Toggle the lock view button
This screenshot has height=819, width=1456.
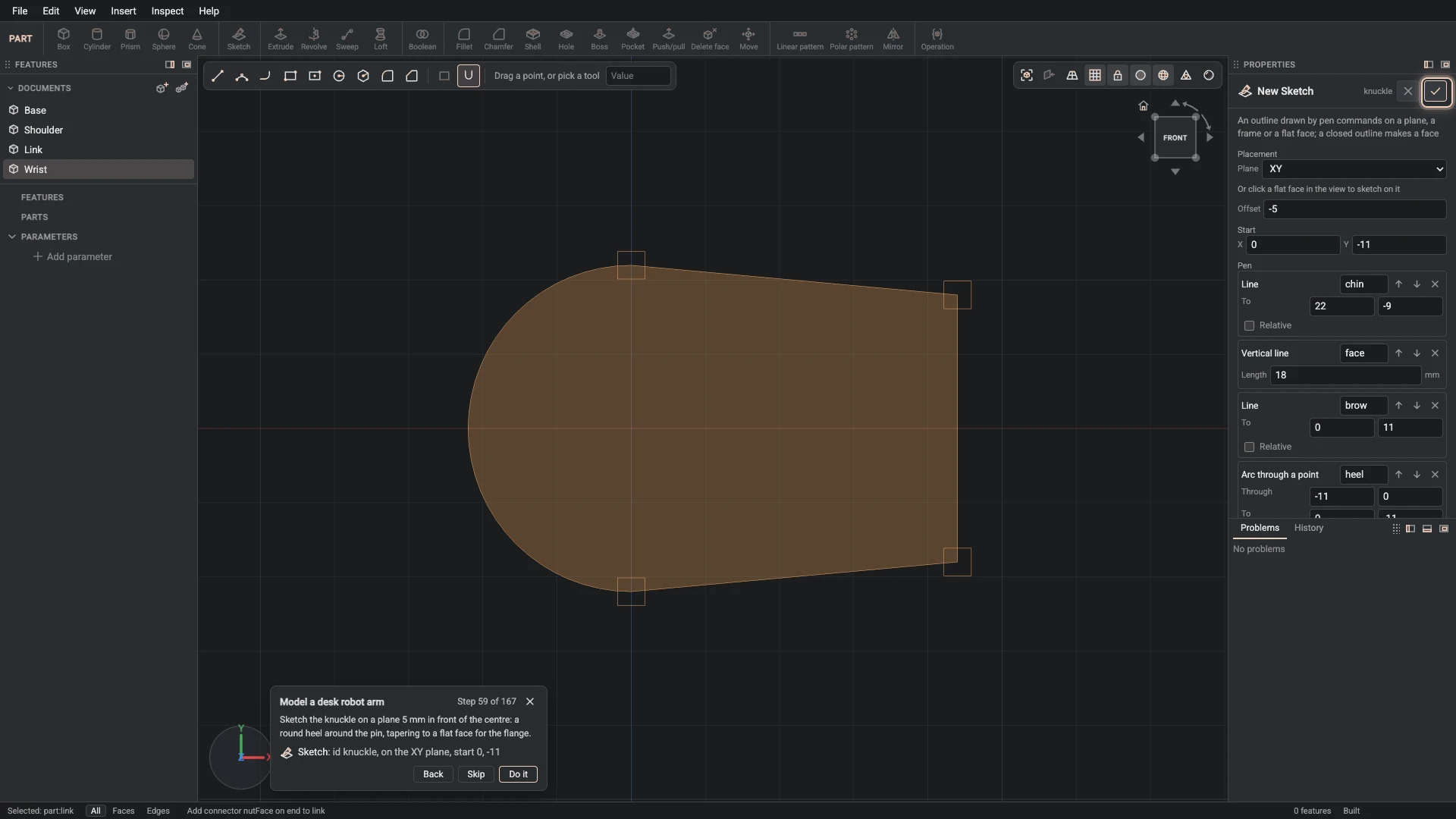[1118, 75]
